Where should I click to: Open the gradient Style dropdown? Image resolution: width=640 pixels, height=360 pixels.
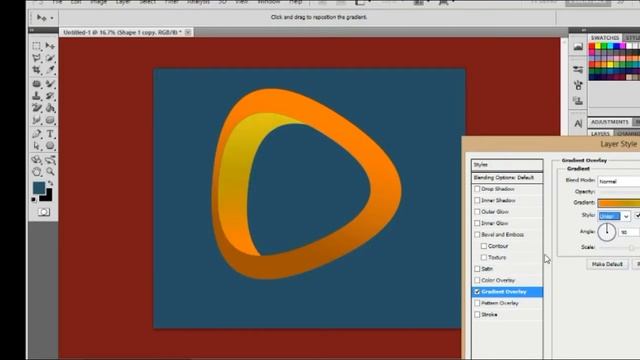(614, 216)
